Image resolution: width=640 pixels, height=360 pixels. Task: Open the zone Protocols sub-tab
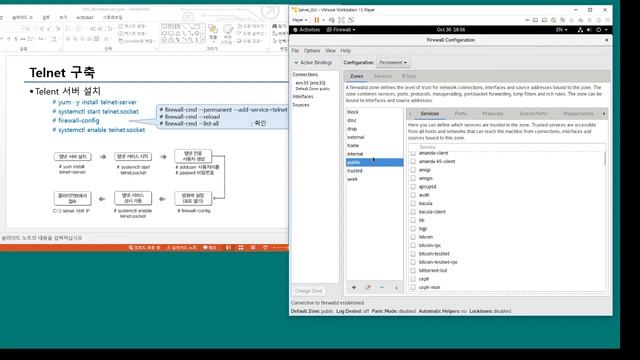click(x=492, y=113)
